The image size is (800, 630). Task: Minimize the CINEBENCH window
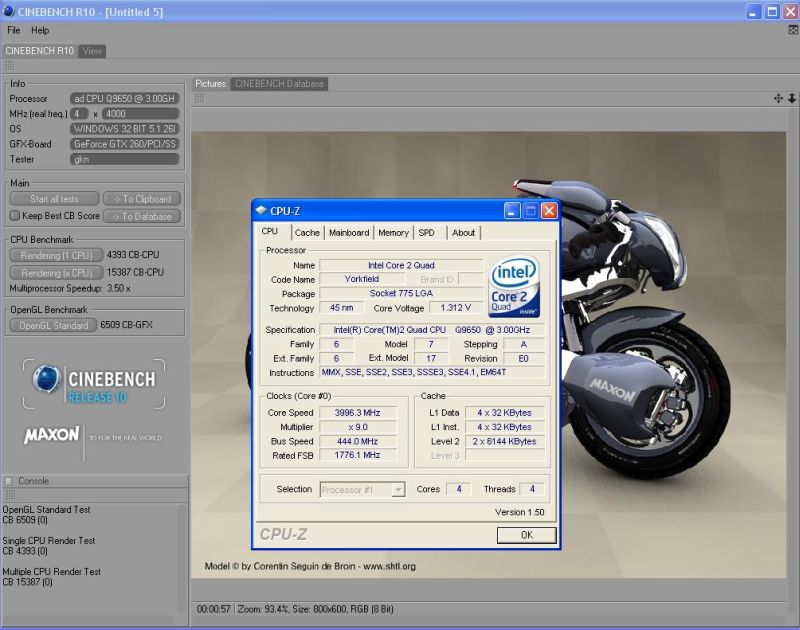754,11
